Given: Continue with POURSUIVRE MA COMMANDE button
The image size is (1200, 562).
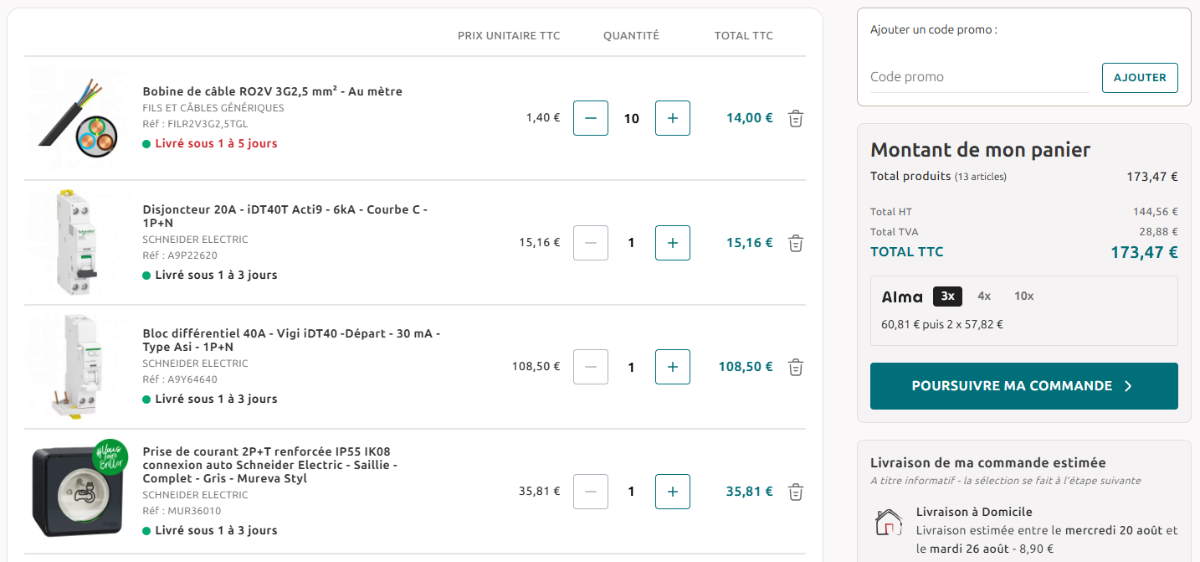Looking at the screenshot, I should tap(1024, 386).
